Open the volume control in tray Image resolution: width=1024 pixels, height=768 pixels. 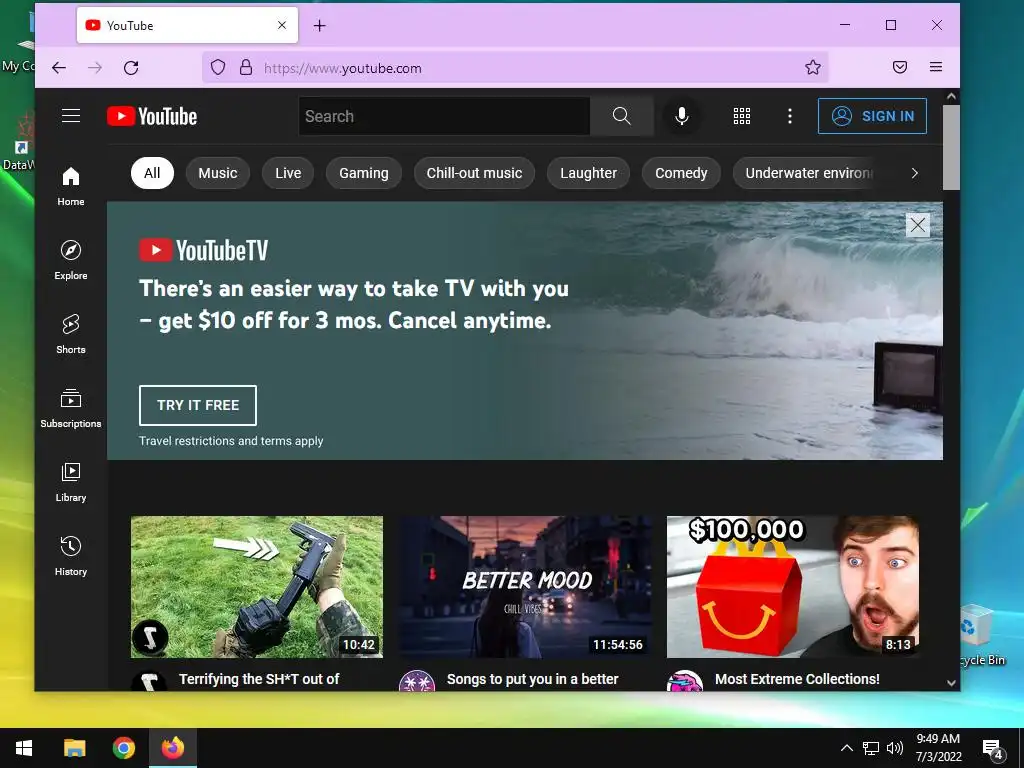pyautogui.click(x=895, y=748)
